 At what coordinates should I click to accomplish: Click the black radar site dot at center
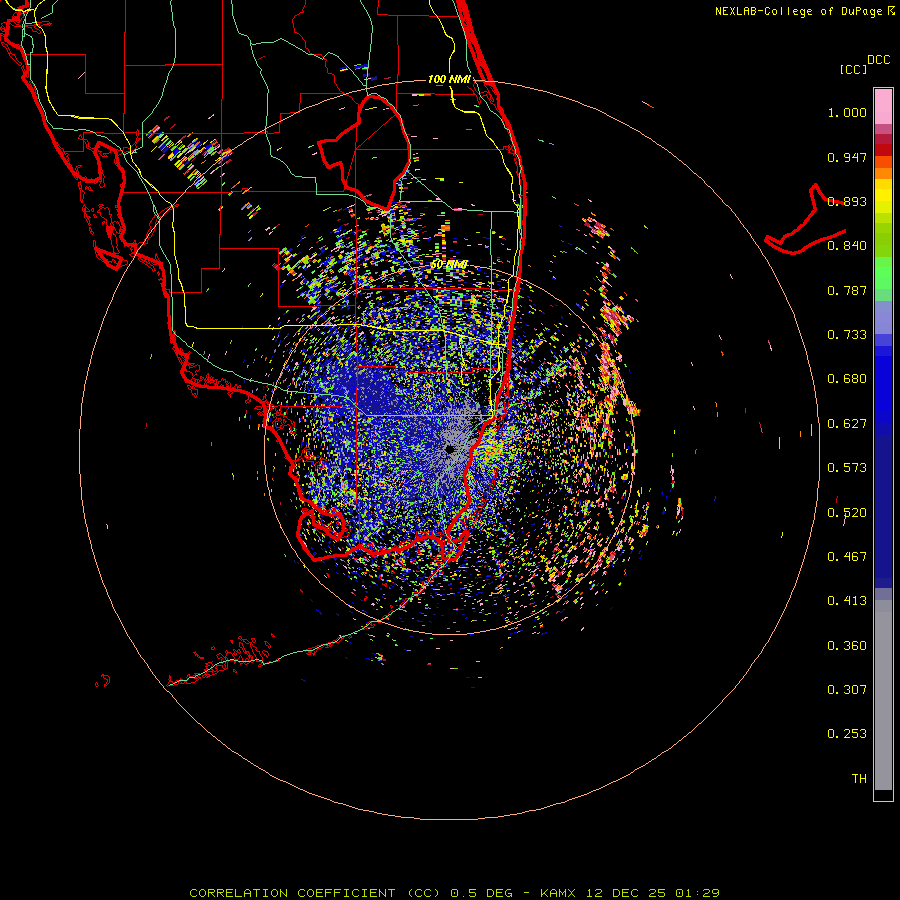coord(450,449)
